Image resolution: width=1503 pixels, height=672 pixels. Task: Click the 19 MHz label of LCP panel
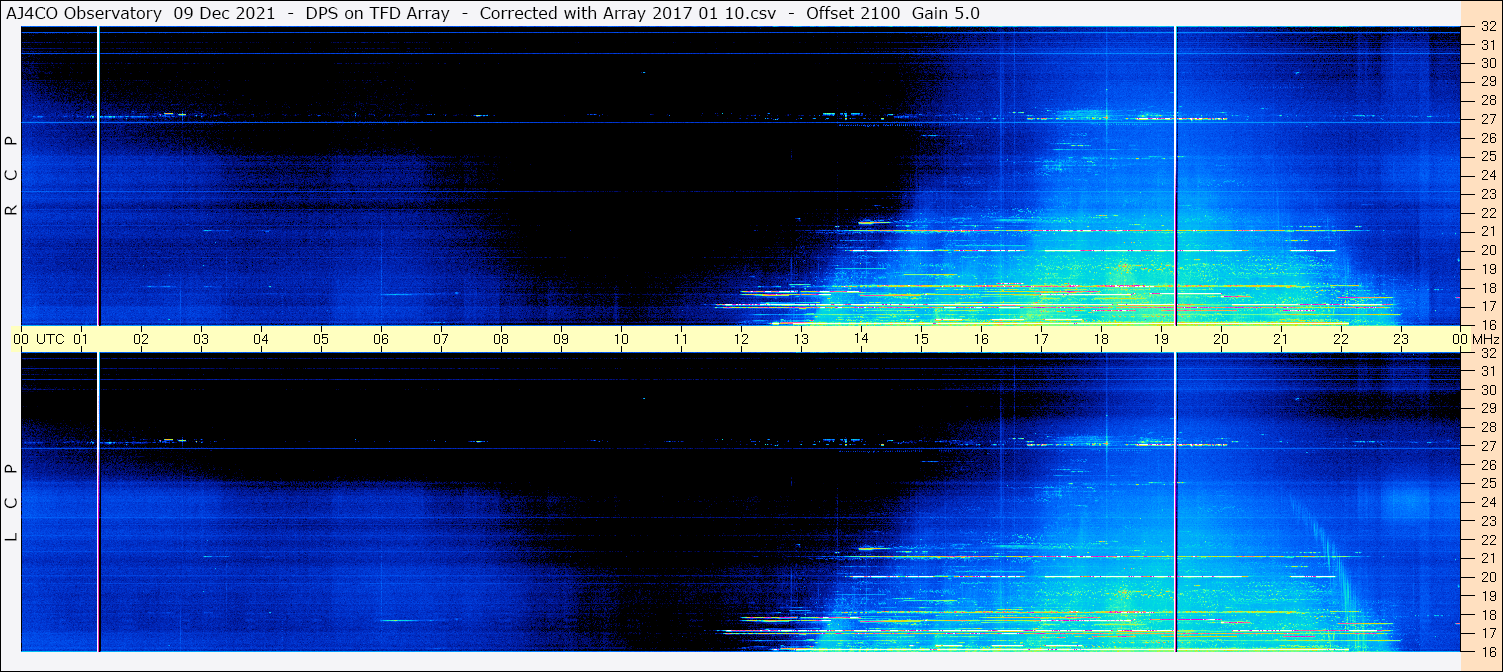point(1488,596)
